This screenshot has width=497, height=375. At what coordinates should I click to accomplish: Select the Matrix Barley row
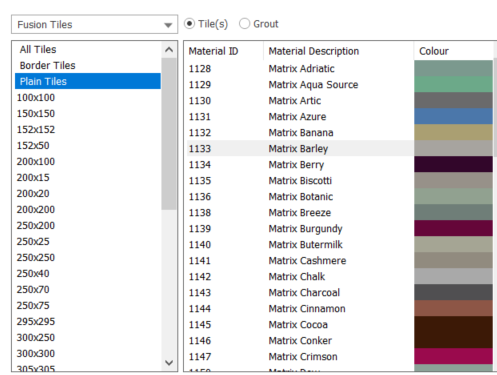(x=340, y=148)
